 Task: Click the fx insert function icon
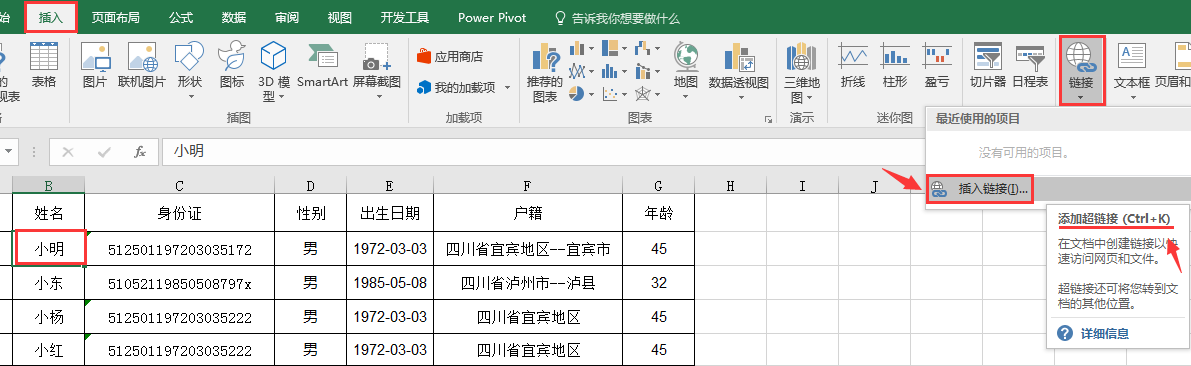pyautogui.click(x=140, y=152)
